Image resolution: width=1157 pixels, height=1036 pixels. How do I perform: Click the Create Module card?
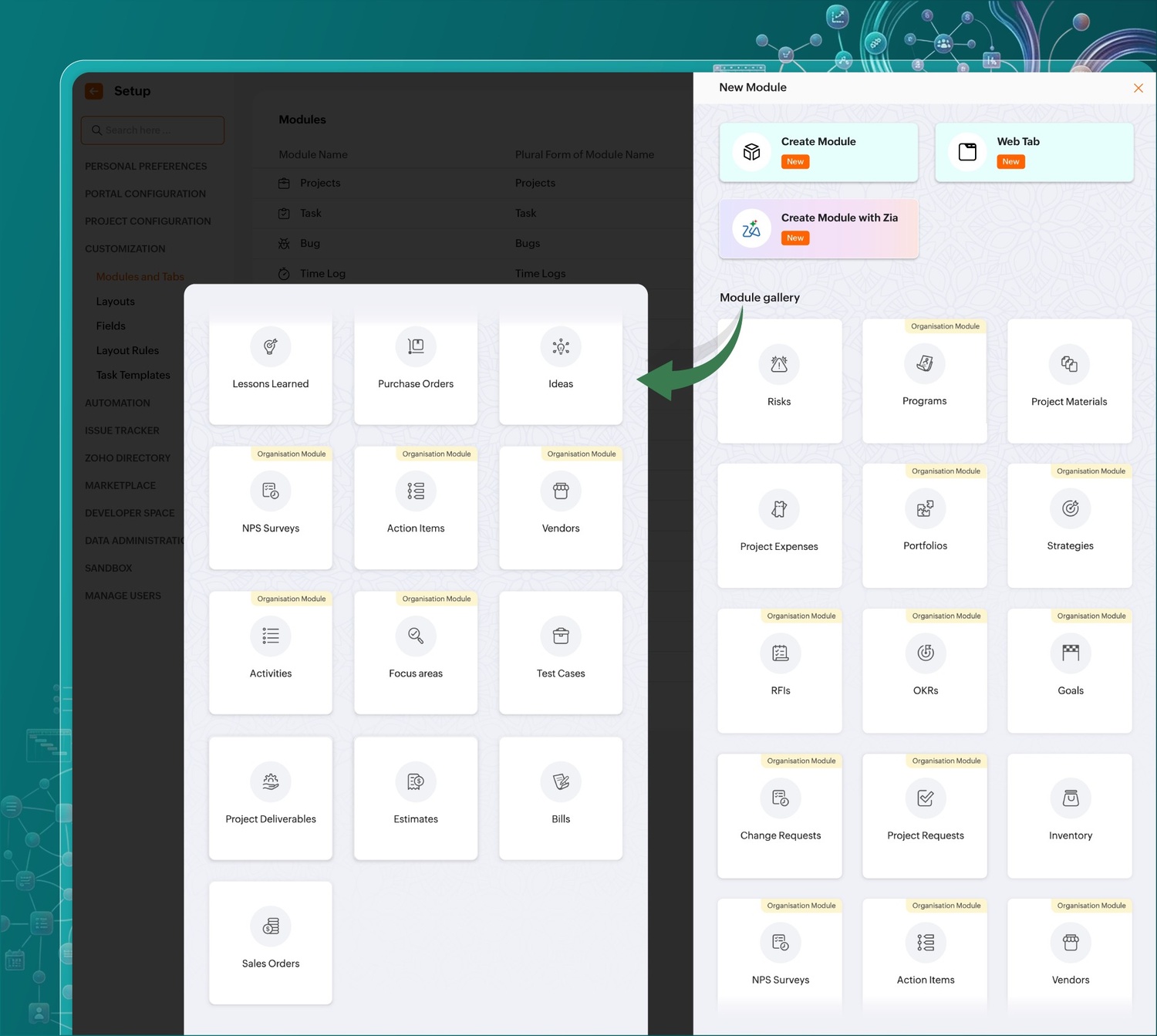tap(818, 152)
